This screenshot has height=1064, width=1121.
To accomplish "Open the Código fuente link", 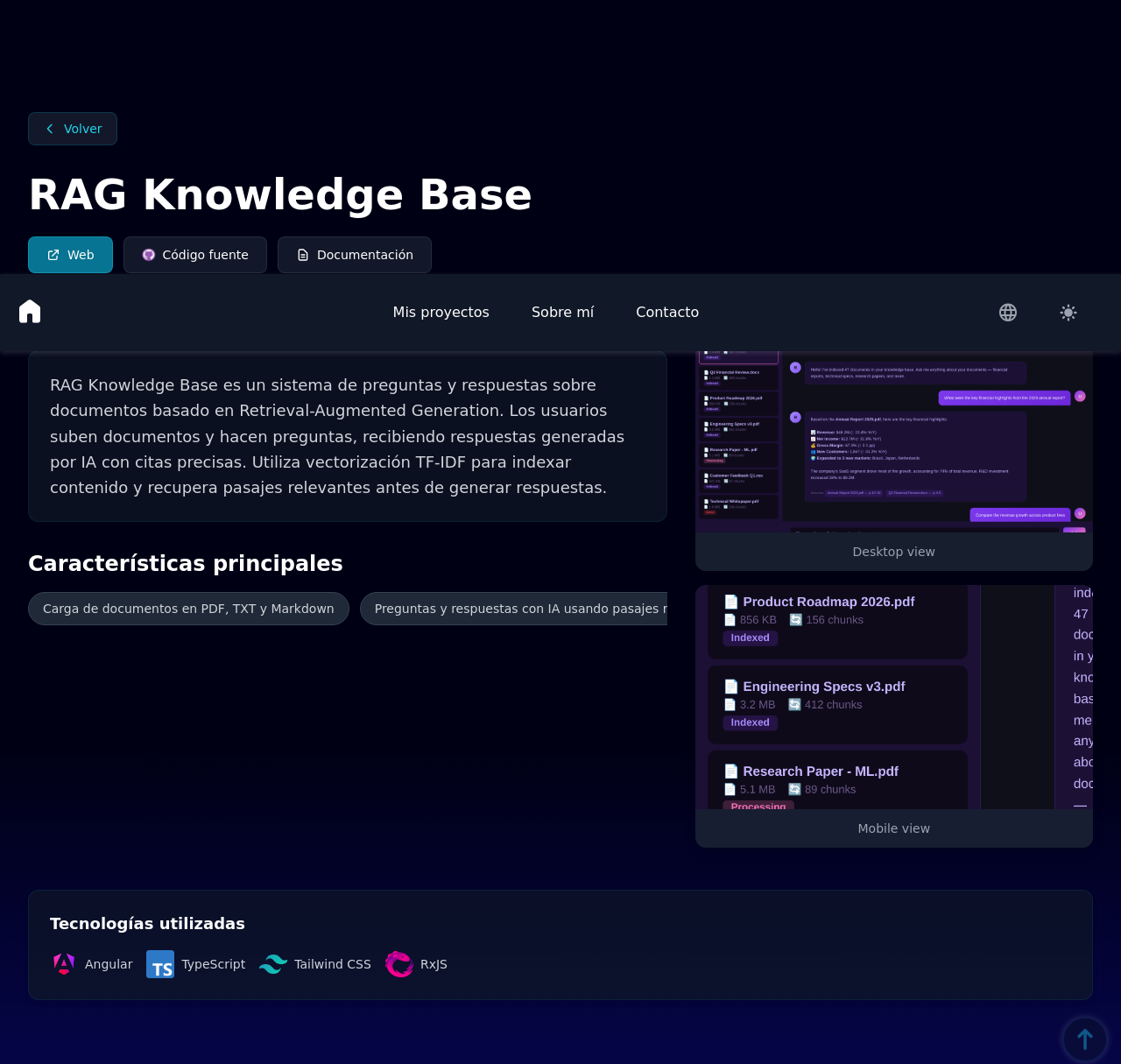I will (x=195, y=255).
